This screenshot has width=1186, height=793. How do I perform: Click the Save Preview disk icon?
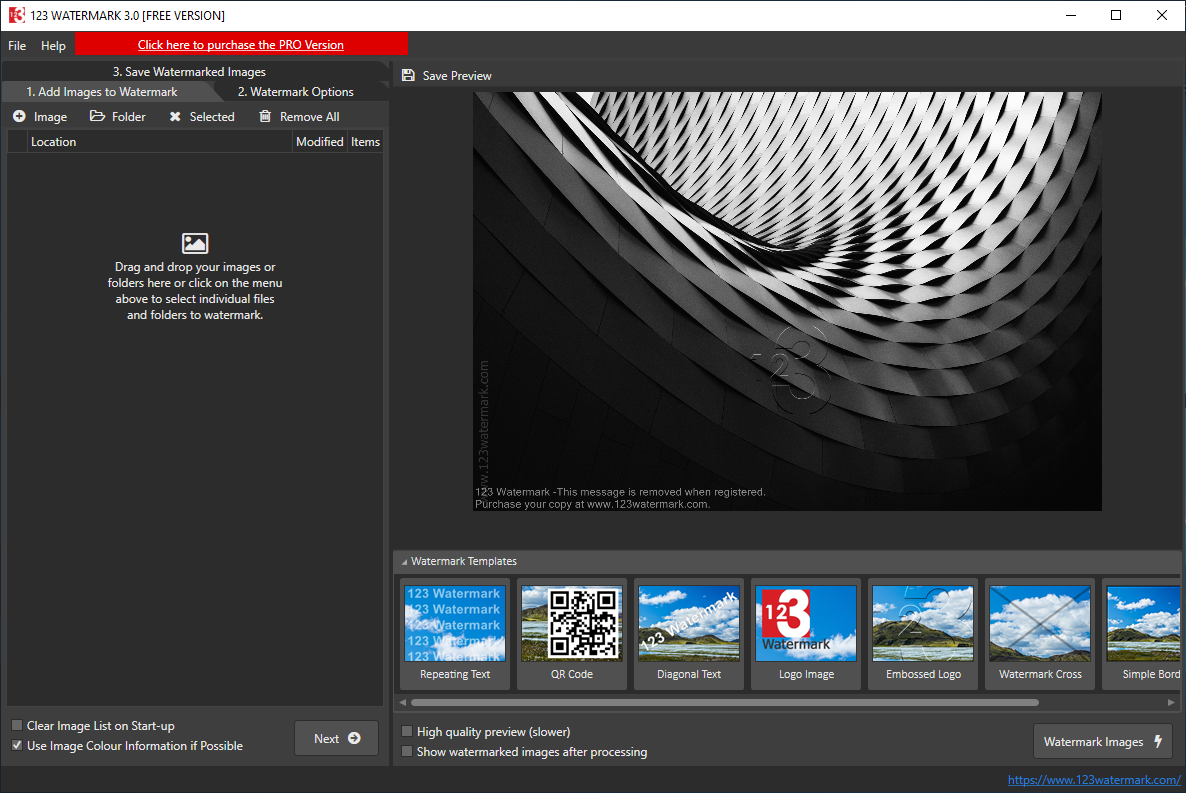point(407,75)
